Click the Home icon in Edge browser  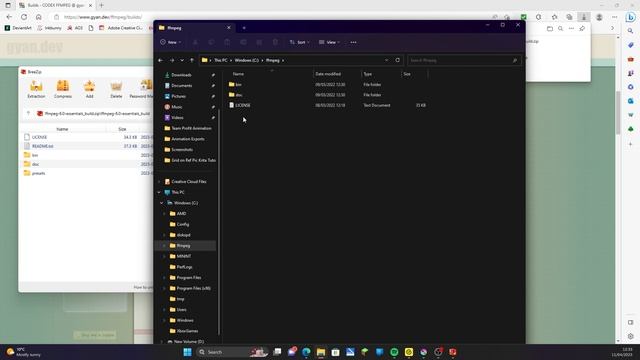[38, 17]
